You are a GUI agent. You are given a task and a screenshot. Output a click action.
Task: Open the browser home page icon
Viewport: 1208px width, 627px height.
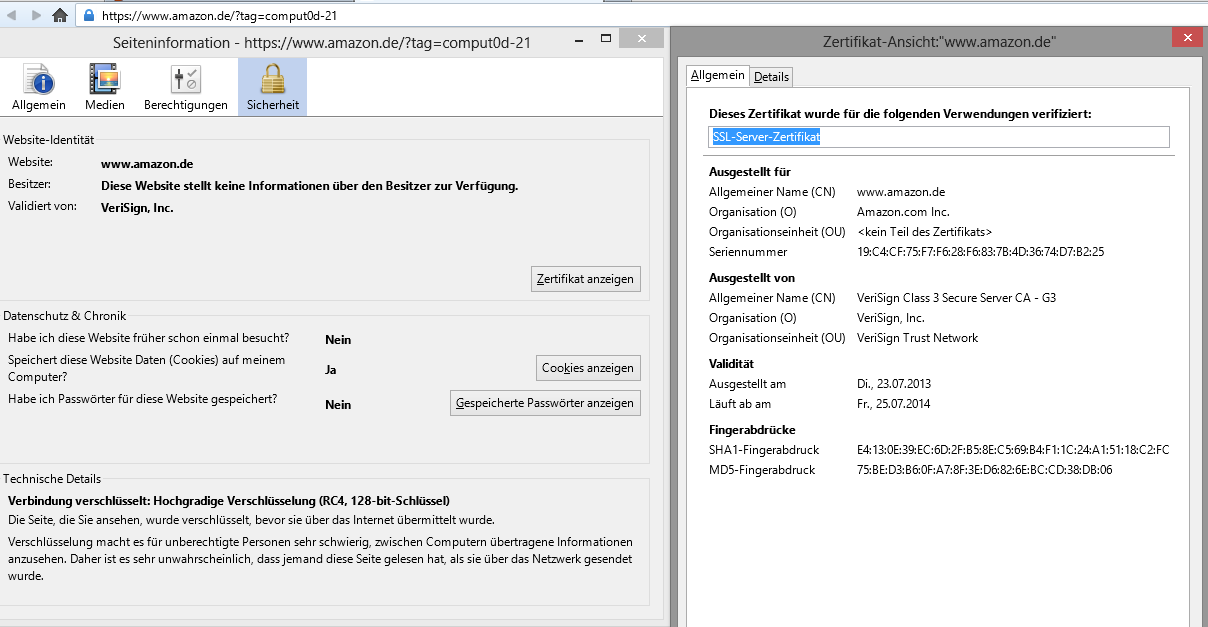60,15
